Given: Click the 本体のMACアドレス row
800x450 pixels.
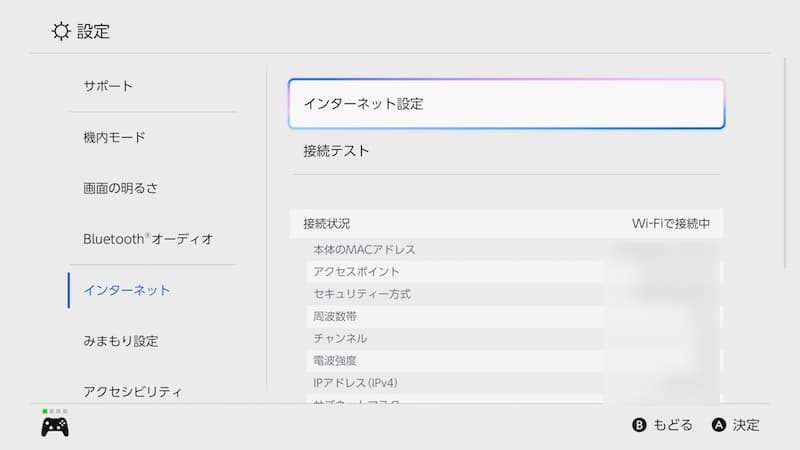Looking at the screenshot, I should coord(513,249).
